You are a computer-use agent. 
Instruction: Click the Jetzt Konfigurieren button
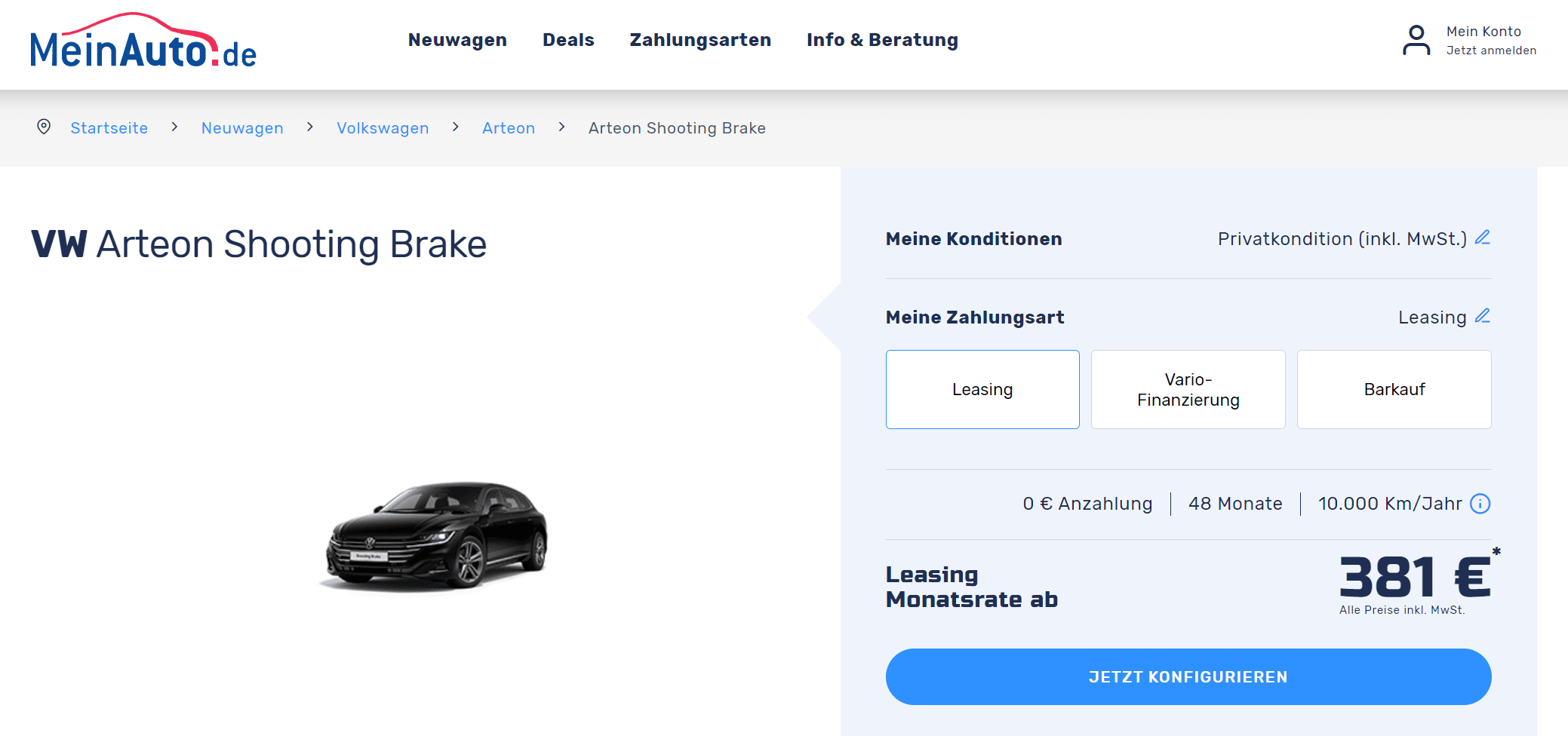point(1188,677)
